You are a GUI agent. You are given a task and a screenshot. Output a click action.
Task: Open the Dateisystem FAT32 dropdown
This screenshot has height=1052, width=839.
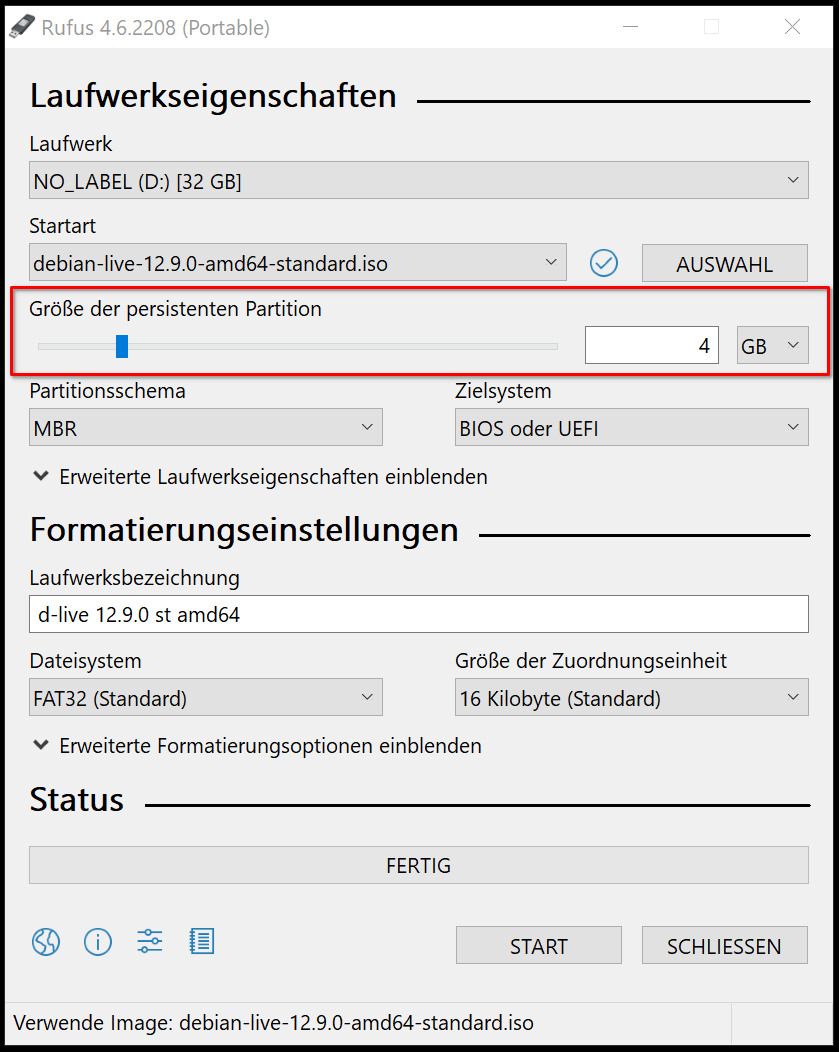coord(206,698)
